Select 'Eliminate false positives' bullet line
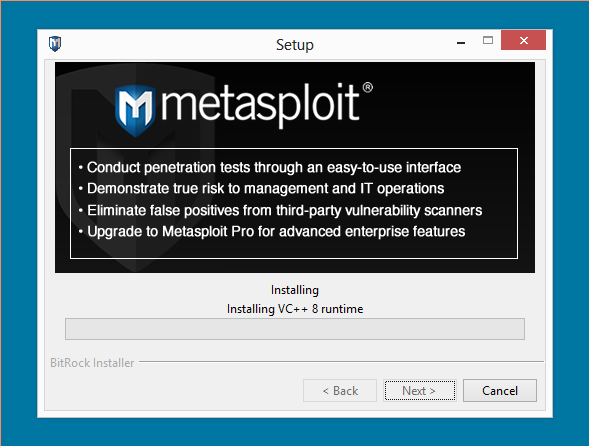 280,210
